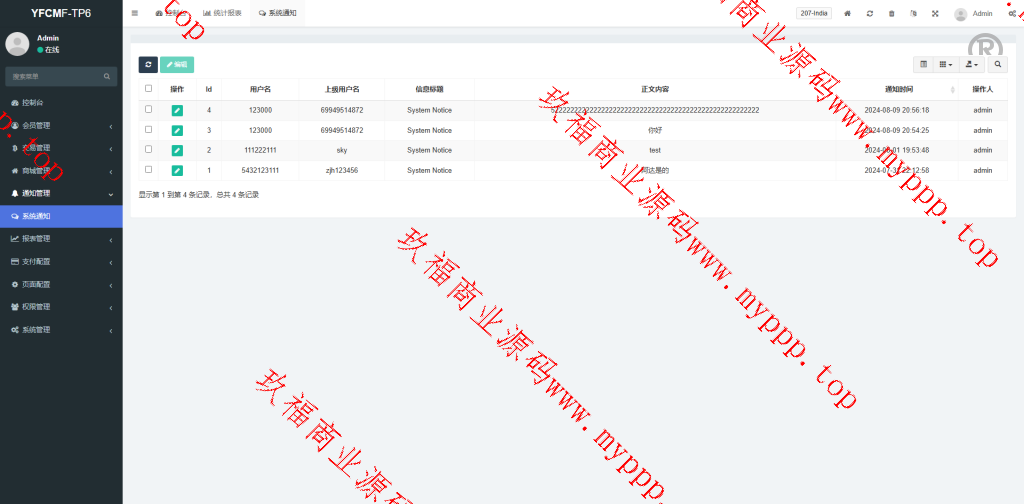The height and width of the screenshot is (504, 1024).
Task: Click the search magnifier button right of the table toolbar
Action: [997, 64]
